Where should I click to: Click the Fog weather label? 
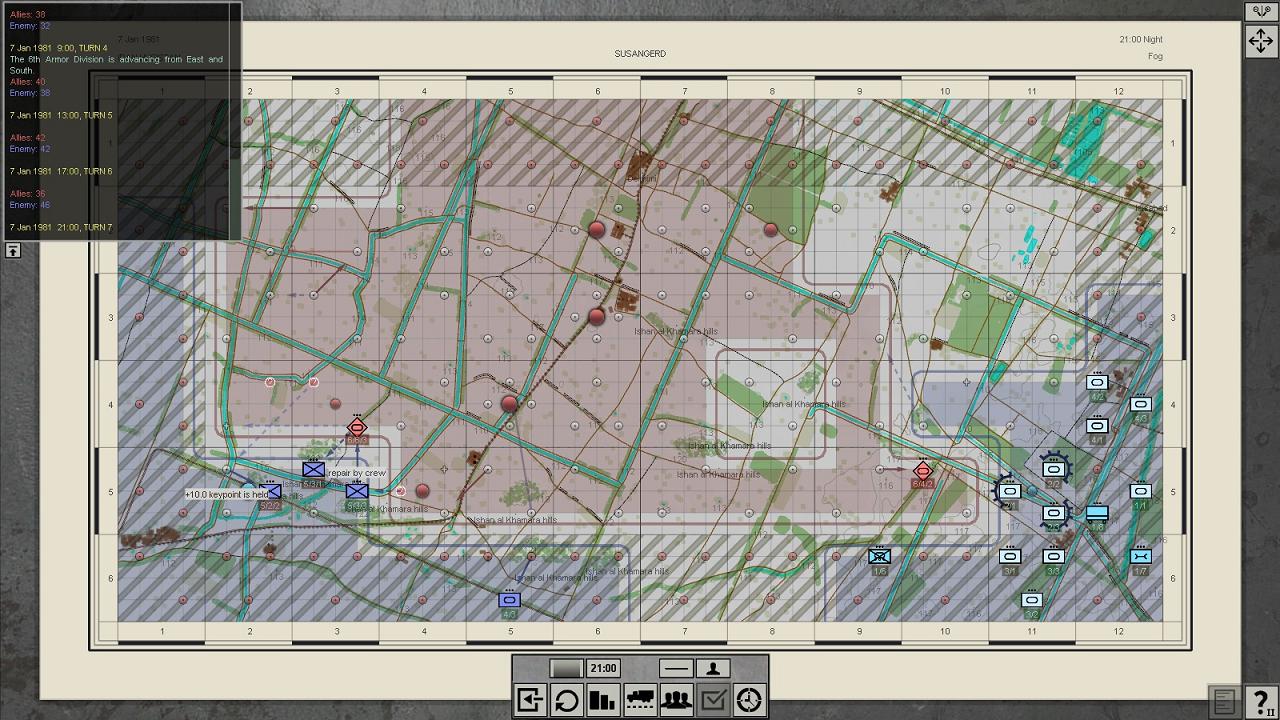tap(1155, 57)
